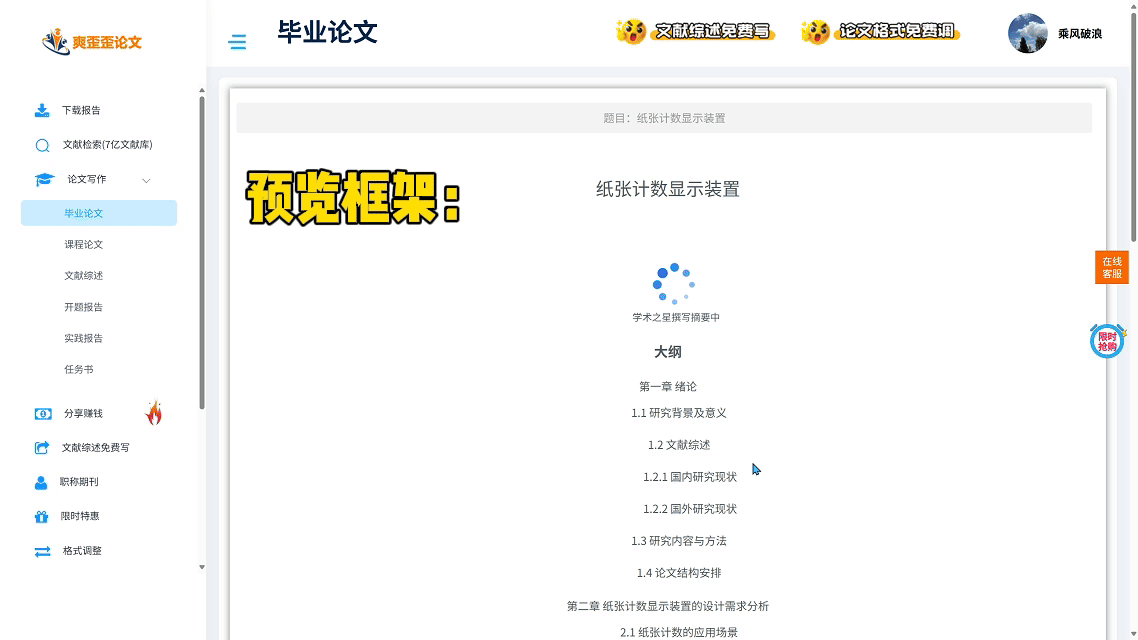This screenshot has width=1138, height=640.
Task: Open 开题报告 in the sidebar
Action: [x=84, y=307]
